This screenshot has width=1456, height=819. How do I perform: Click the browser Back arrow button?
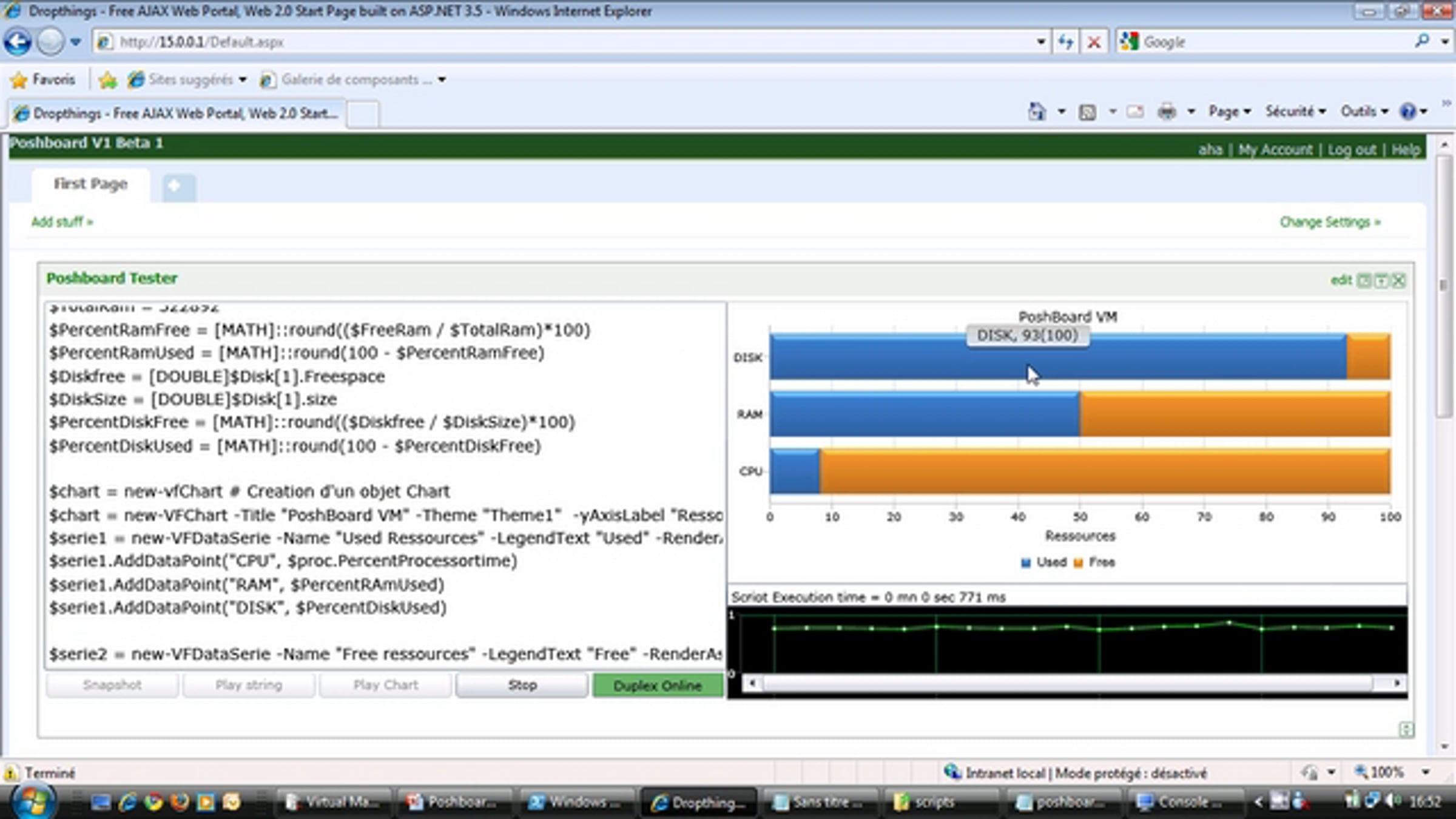coord(18,42)
